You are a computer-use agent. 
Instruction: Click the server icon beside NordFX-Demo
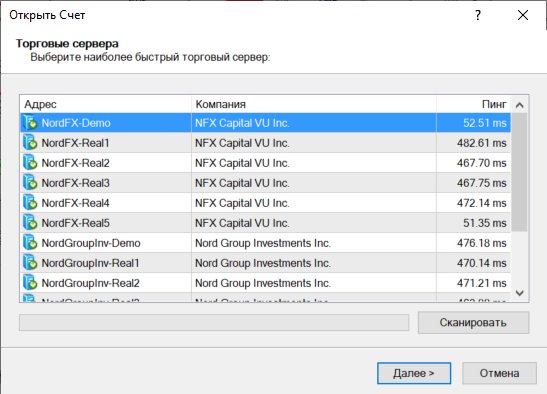pyautogui.click(x=30, y=123)
